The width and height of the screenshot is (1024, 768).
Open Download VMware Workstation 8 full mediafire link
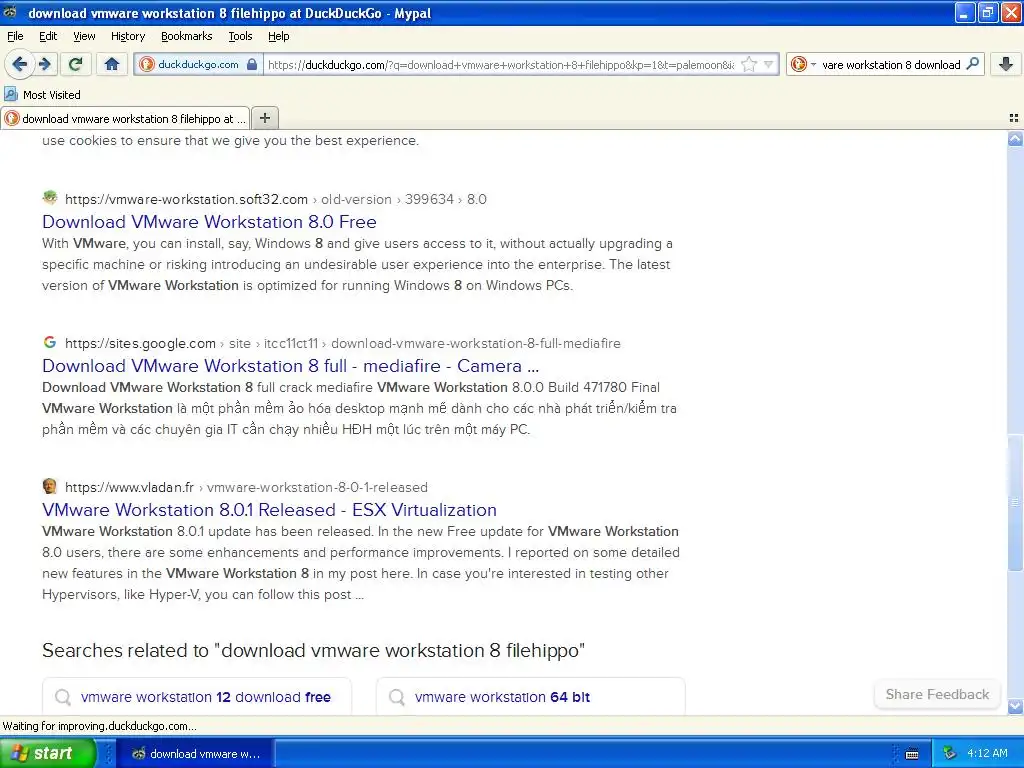[291, 366]
